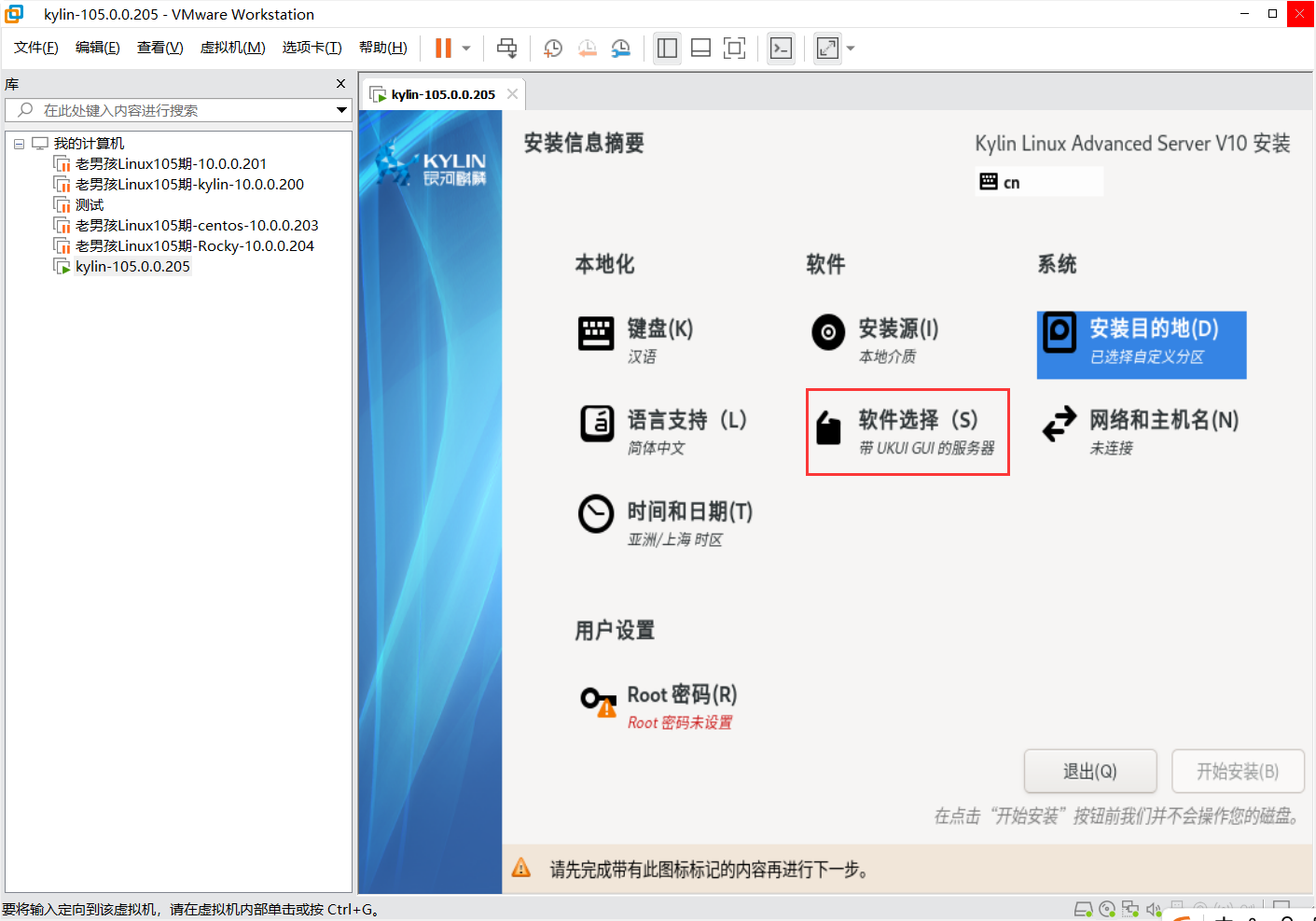Viewport: 1316px width, 921px height.
Task: Click the cn keyboard layout indicator
Action: (1039, 182)
